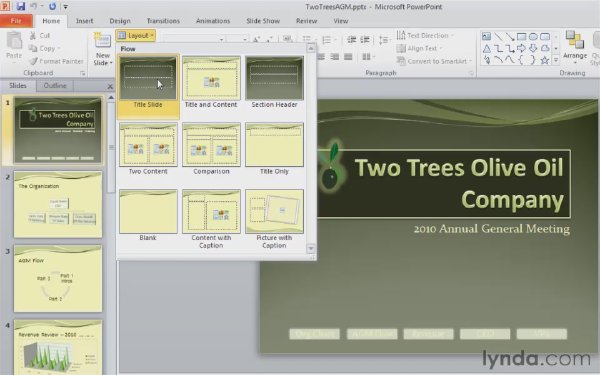The width and height of the screenshot is (600, 375).
Task: Click the layout gallery scroll down arrow
Action: [x=311, y=249]
